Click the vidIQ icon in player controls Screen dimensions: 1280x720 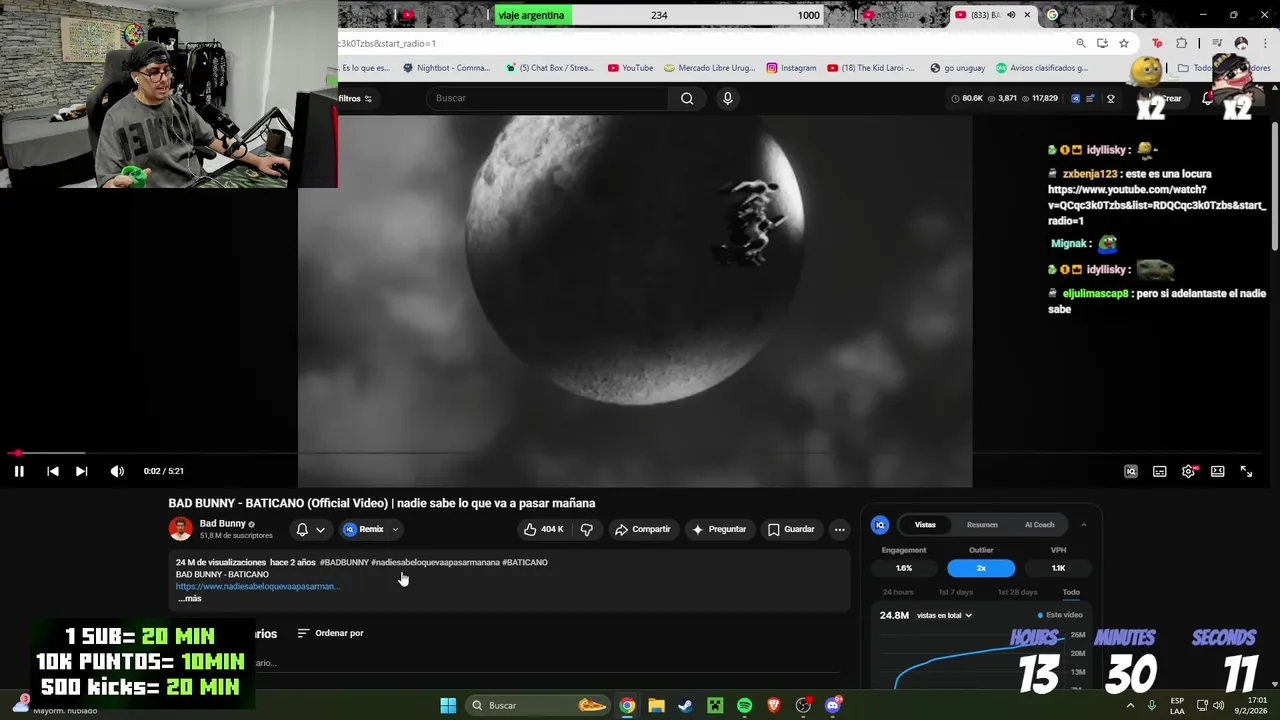point(1131,471)
